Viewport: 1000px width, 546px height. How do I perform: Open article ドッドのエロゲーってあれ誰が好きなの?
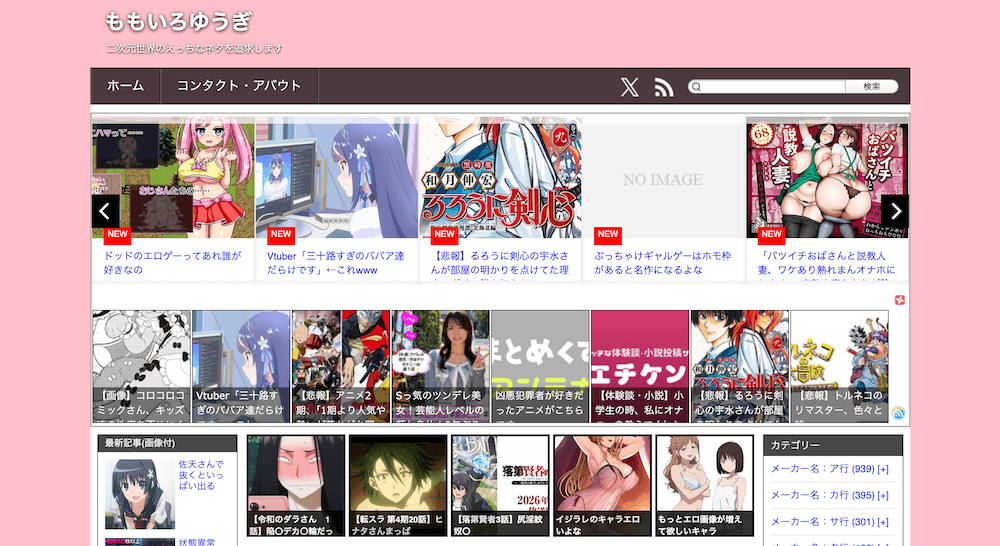(173, 263)
